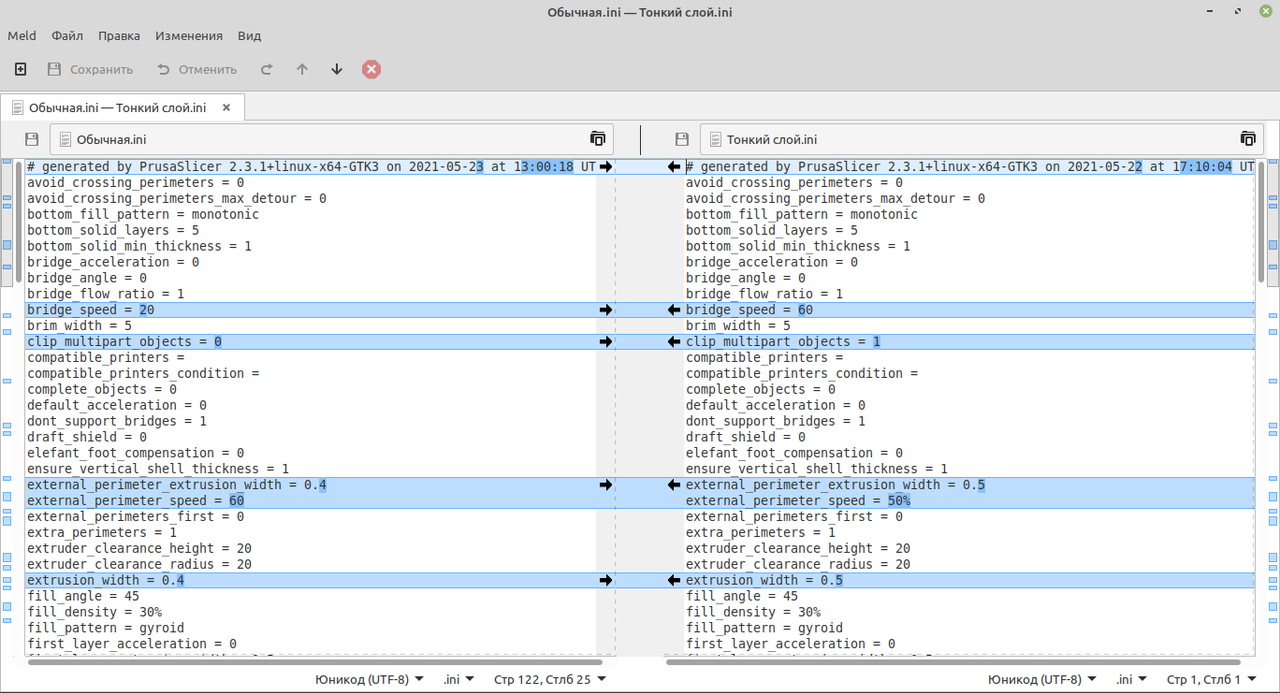
Task: Open right pane .ini syntax dropdown
Action: (x=1133, y=680)
